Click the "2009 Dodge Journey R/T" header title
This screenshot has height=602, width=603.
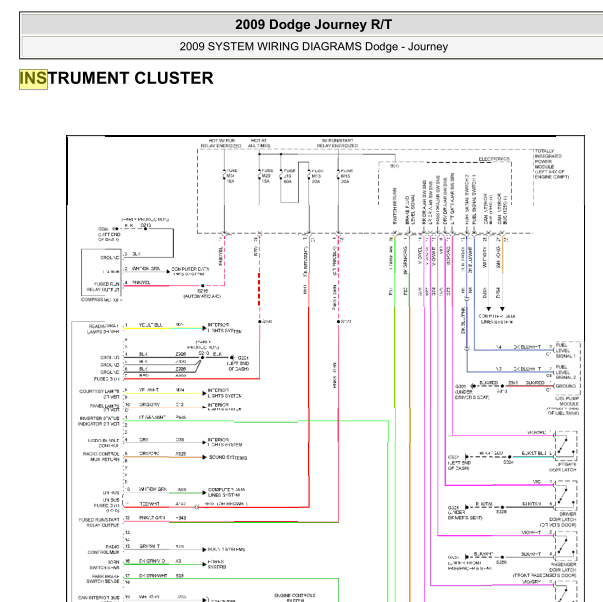tap(313, 25)
